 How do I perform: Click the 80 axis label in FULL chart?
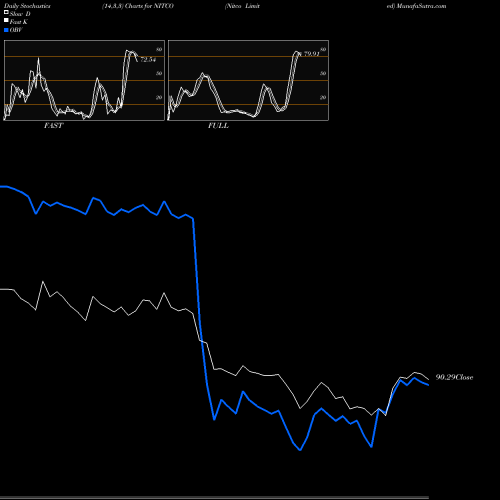click(323, 49)
